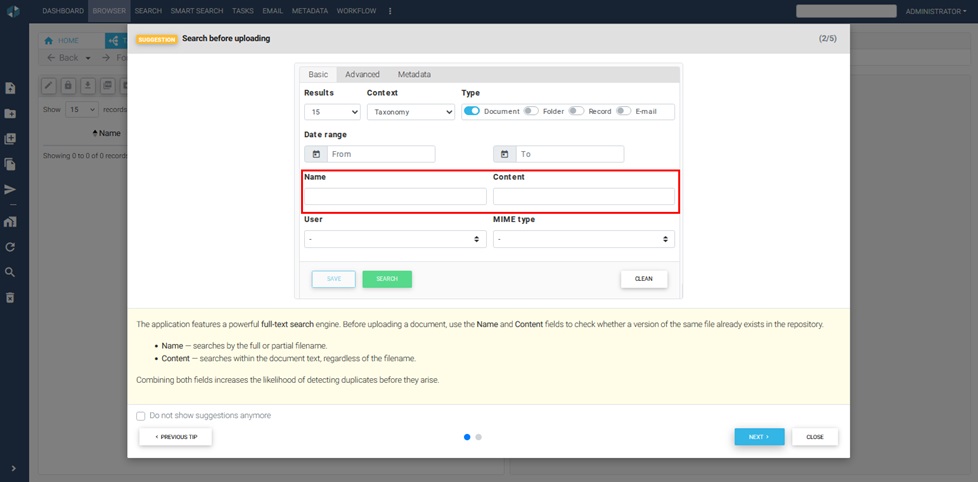978x482 pixels.
Task: Click the paper plane send icon
Action: pyautogui.click(x=10, y=190)
